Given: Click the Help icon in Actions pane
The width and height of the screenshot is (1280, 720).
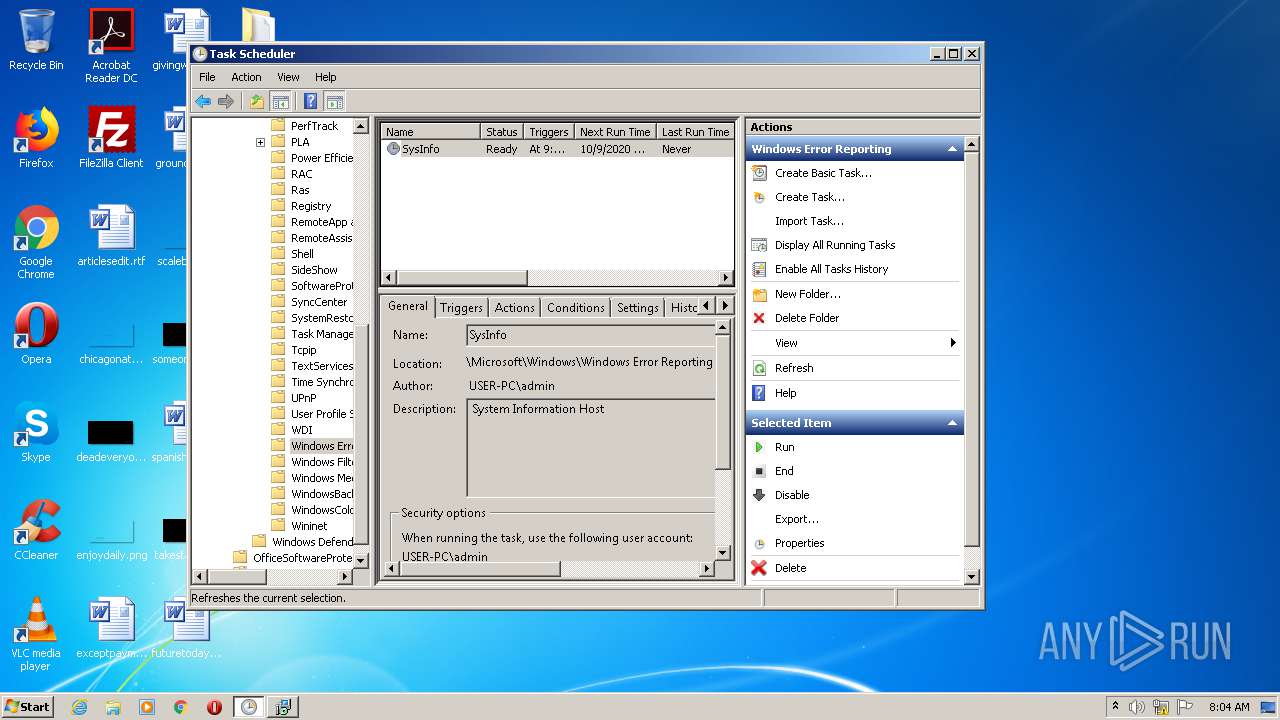Looking at the screenshot, I should pos(759,393).
